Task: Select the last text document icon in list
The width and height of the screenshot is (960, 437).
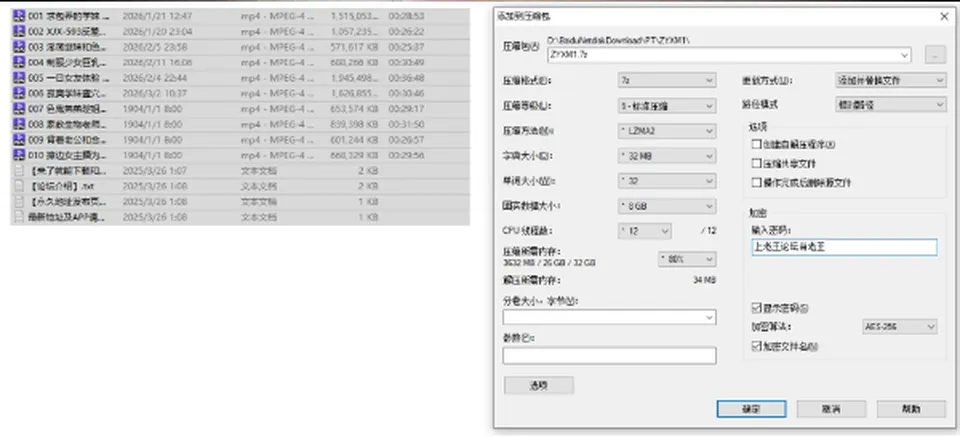Action: click(19, 217)
